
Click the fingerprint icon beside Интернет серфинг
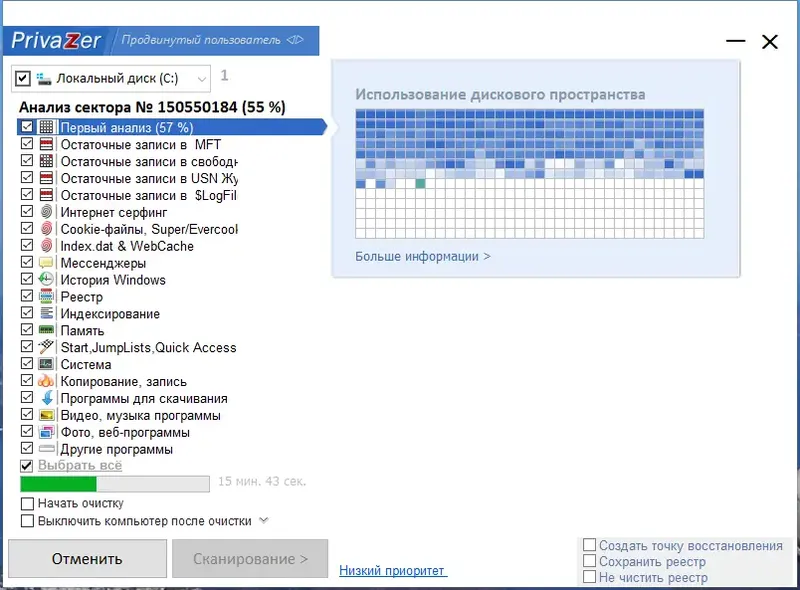46,212
